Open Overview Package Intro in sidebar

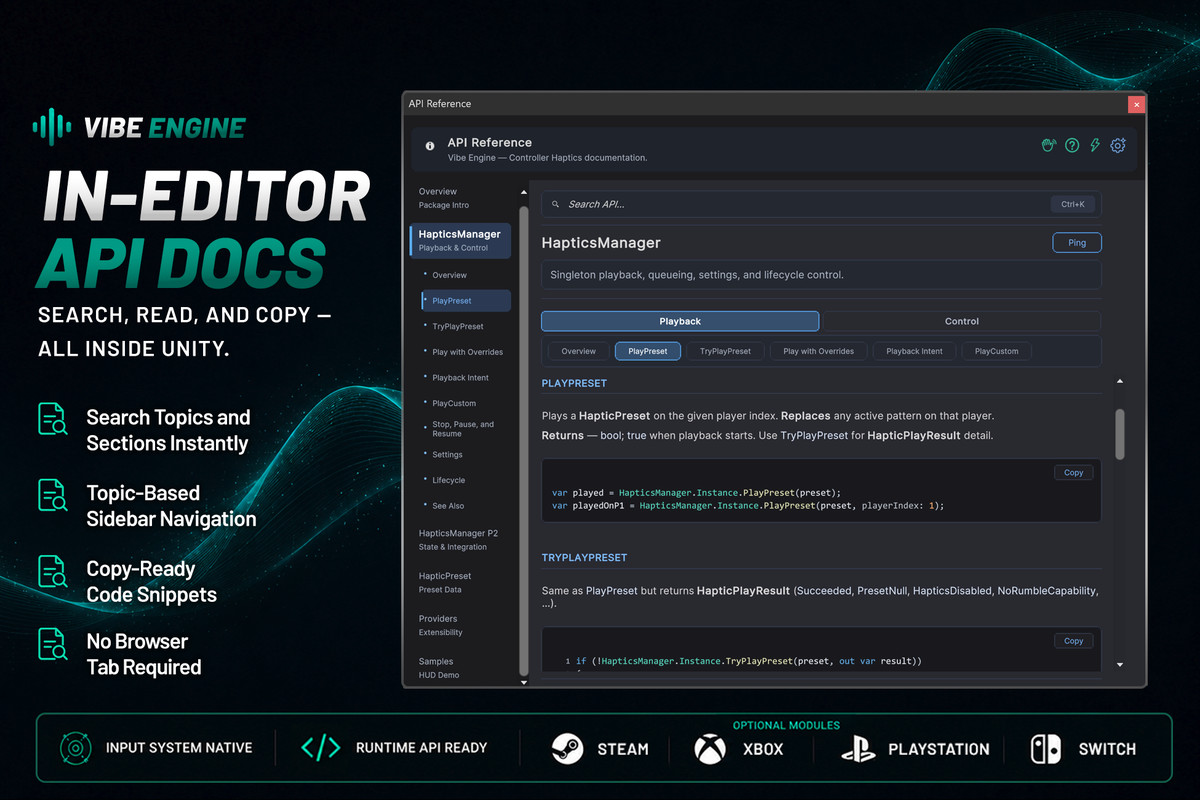[x=460, y=198]
